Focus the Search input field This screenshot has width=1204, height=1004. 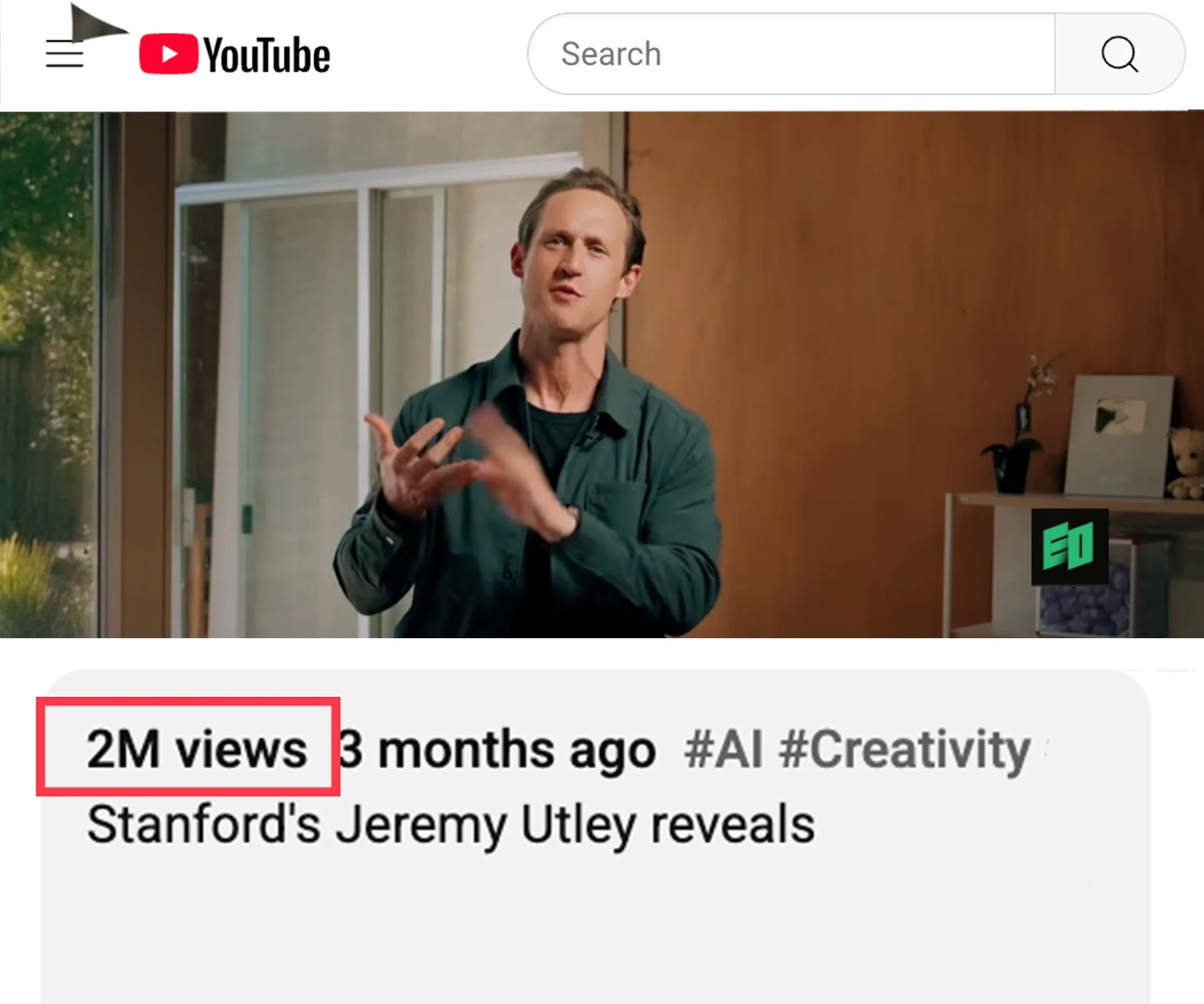click(792, 54)
